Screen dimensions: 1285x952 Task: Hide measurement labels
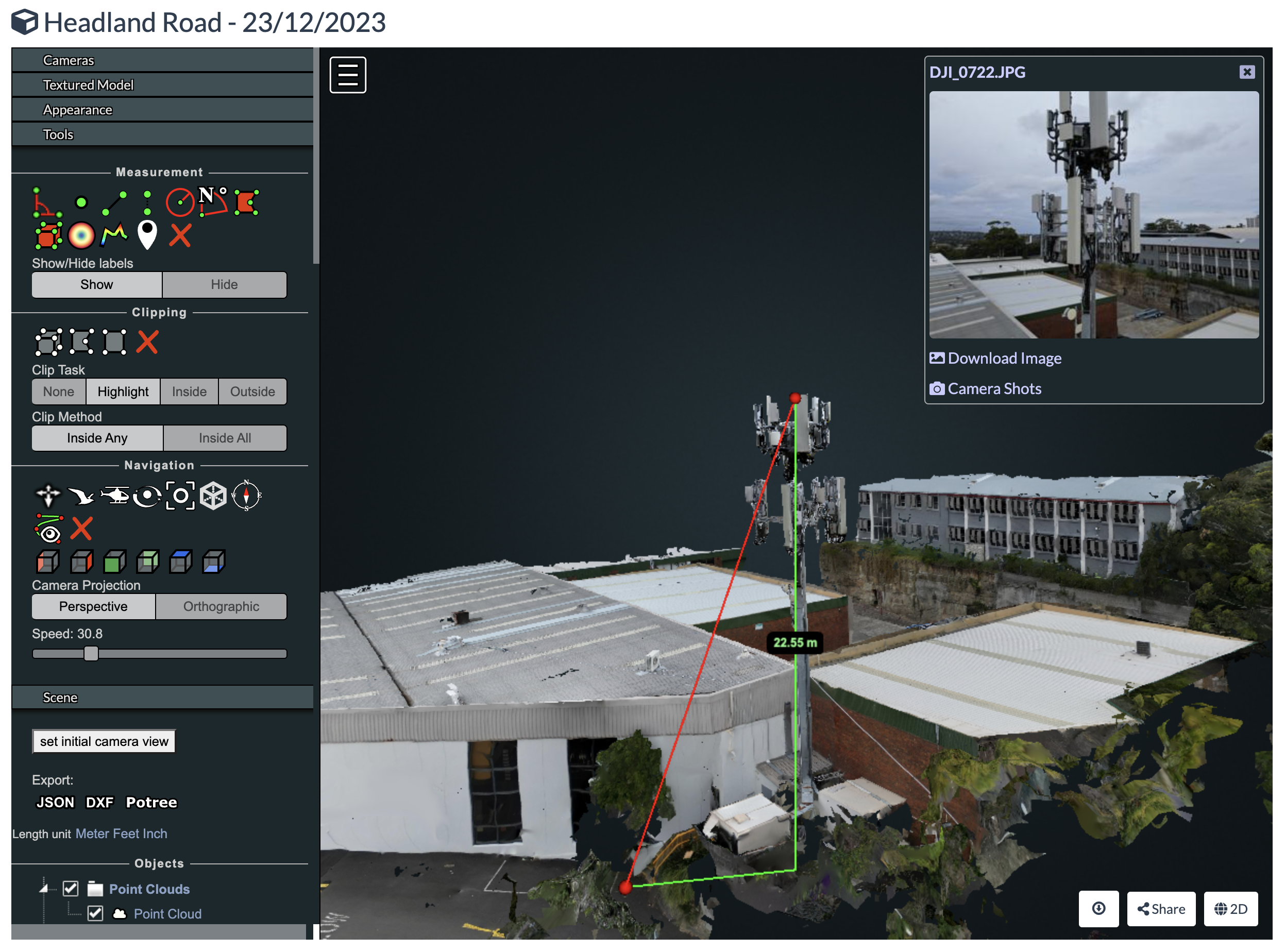pyautogui.click(x=224, y=285)
